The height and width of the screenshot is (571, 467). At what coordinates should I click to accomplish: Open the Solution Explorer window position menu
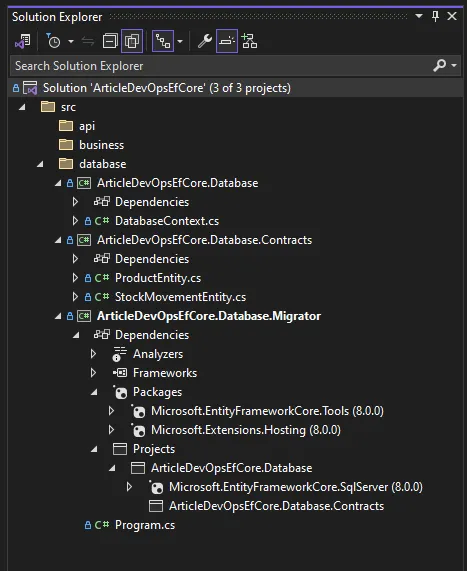419,16
